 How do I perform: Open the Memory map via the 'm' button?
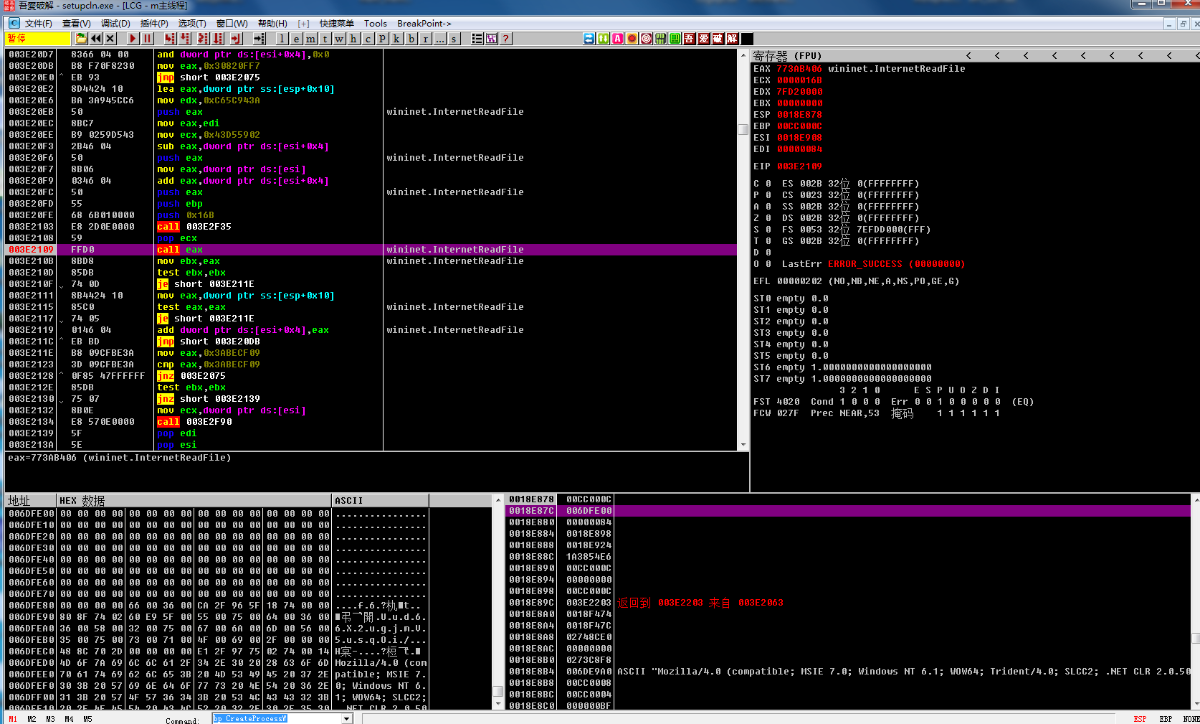coord(311,38)
